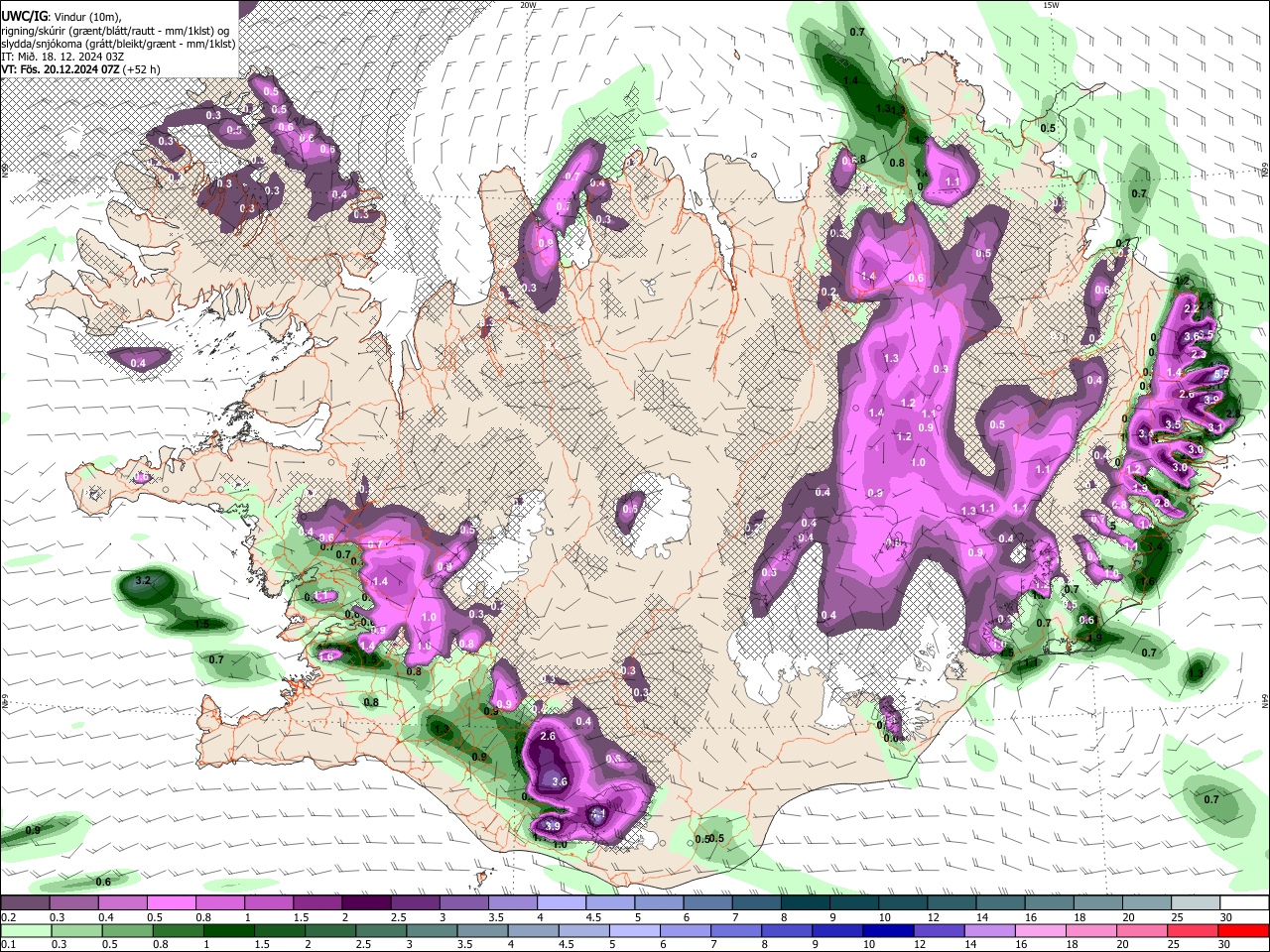Pick upper legend swatch between 4 and 4.5
This screenshot has height=952, width=1270.
[562, 903]
